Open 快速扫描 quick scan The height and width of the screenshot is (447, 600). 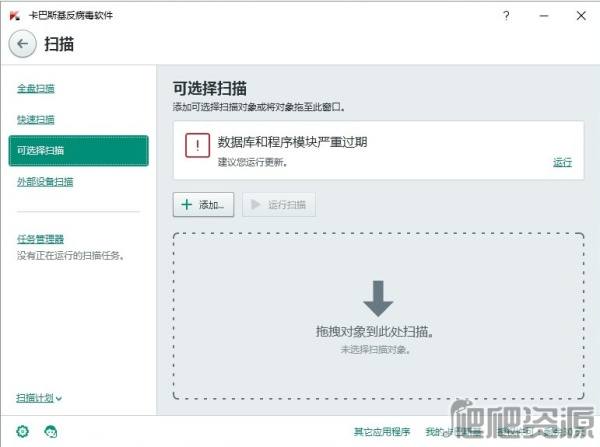coord(36,119)
